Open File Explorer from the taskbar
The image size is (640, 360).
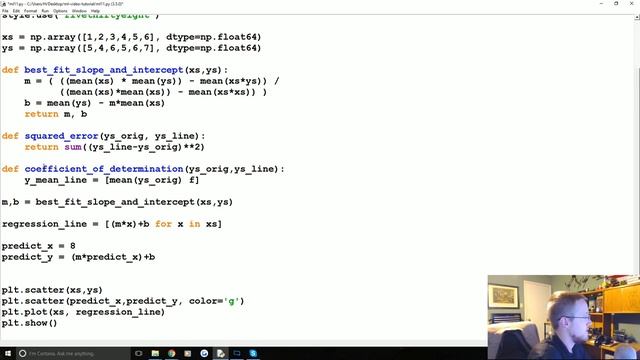pos(155,353)
